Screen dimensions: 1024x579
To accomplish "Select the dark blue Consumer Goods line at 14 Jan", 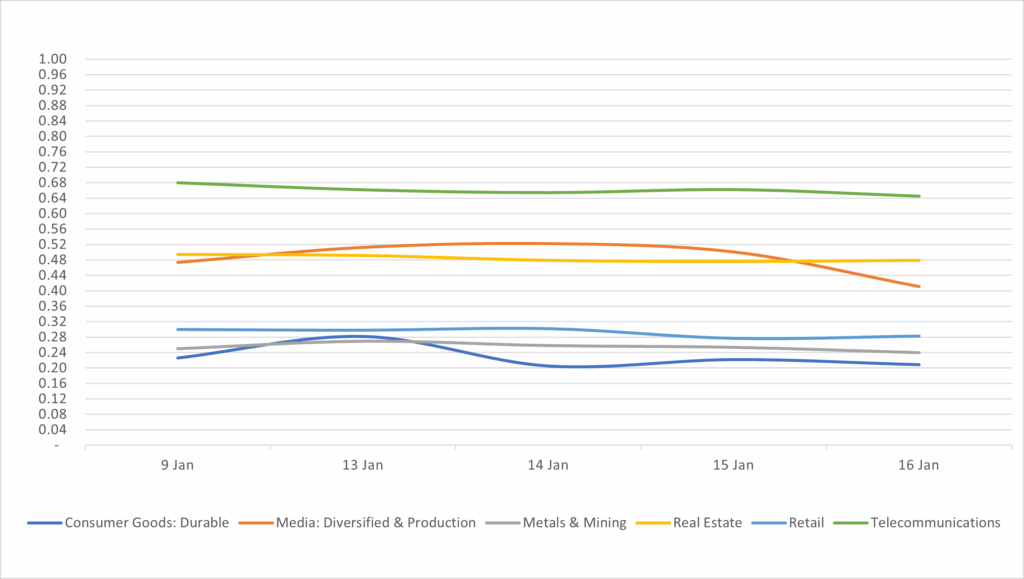I will (548, 366).
